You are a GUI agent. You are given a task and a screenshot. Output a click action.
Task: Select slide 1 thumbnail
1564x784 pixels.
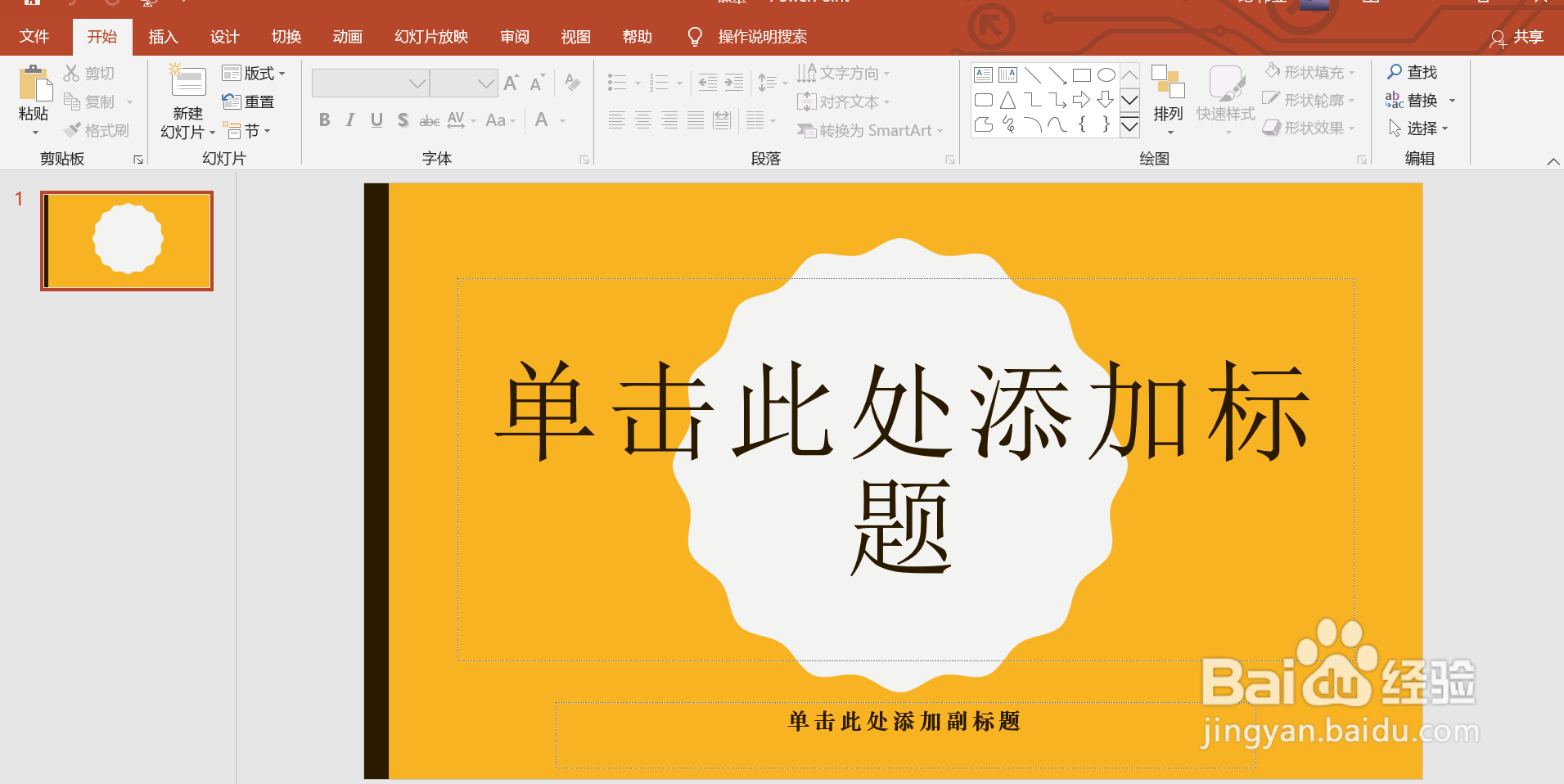pyautogui.click(x=127, y=241)
